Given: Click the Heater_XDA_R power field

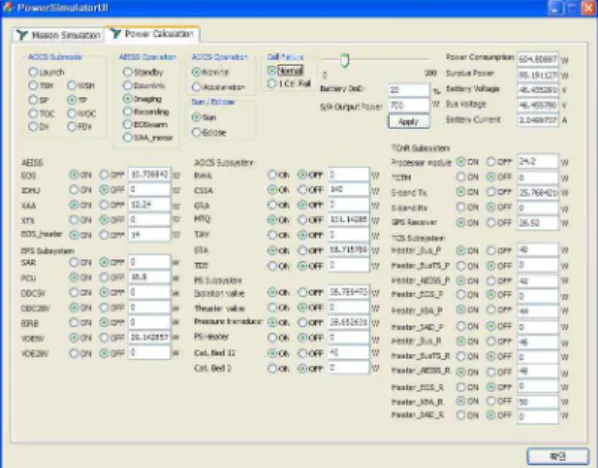Looking at the screenshot, I should pyautogui.click(x=538, y=401).
